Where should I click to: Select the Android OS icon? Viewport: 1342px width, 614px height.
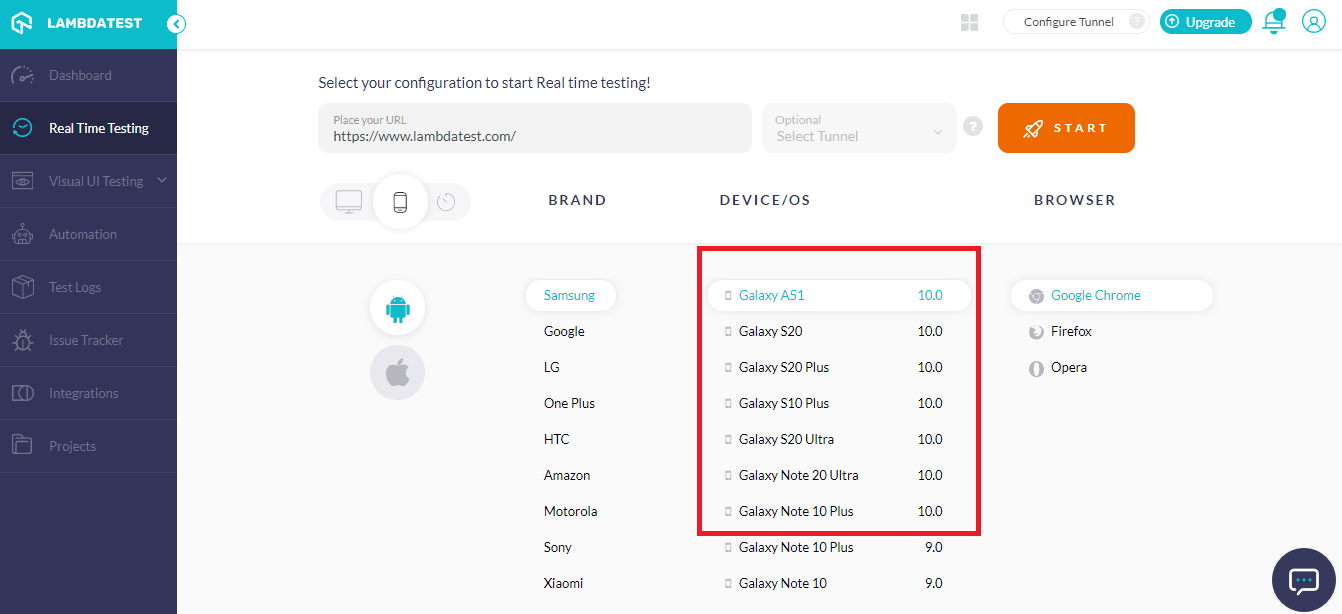397,308
